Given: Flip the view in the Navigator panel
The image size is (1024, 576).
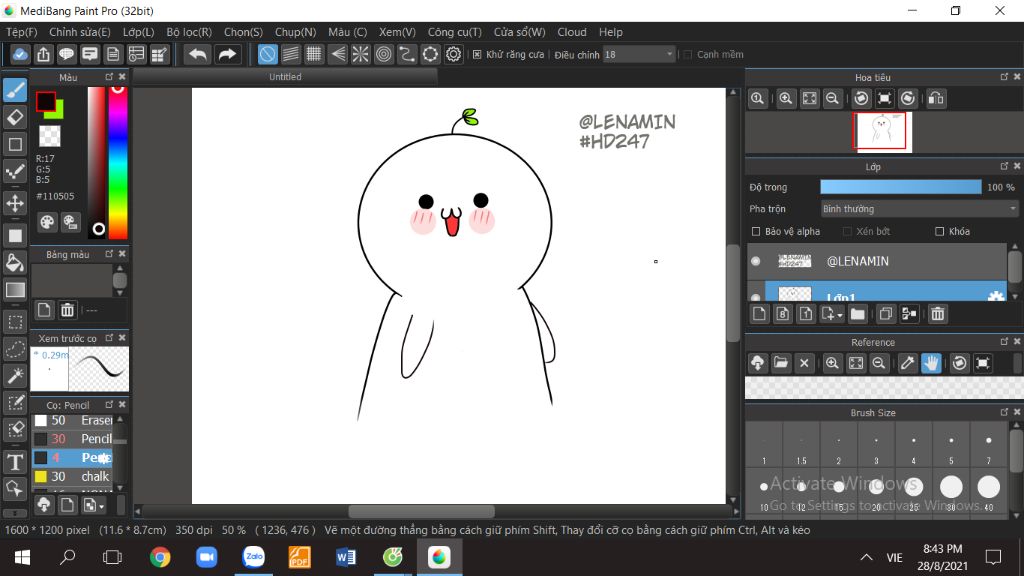Looking at the screenshot, I should (936, 99).
